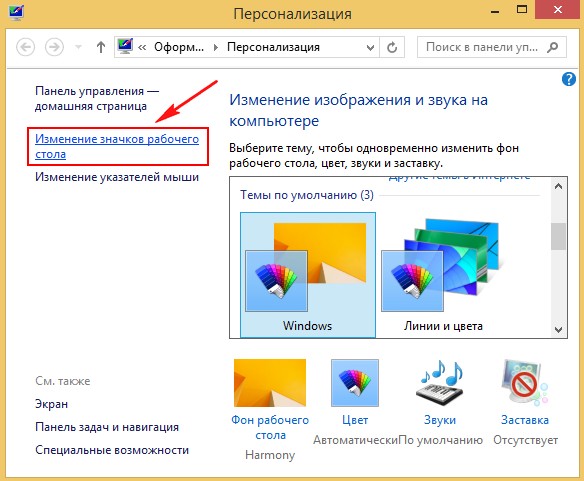Click the 'Отсутствует' screensaver value text
Viewport: 584px width, 481px height.
526,440
